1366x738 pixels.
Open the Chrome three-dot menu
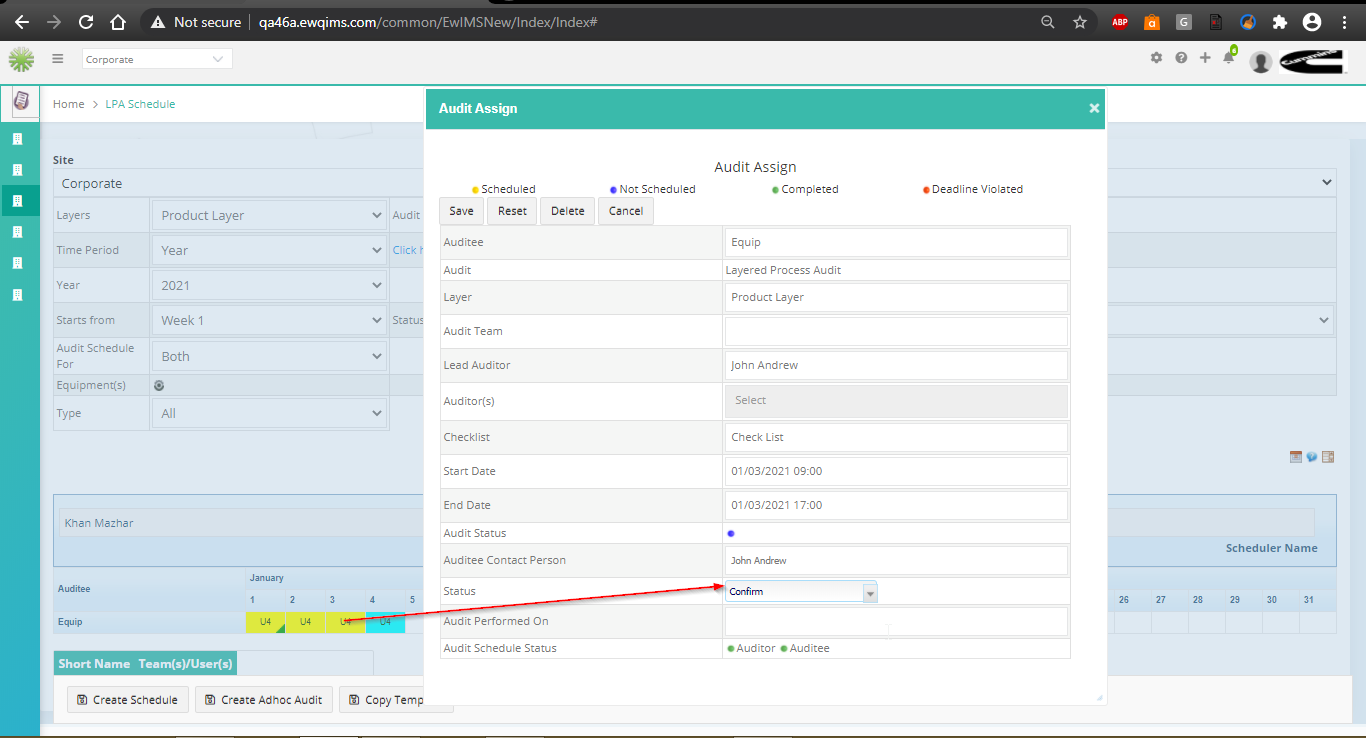pos(1345,22)
